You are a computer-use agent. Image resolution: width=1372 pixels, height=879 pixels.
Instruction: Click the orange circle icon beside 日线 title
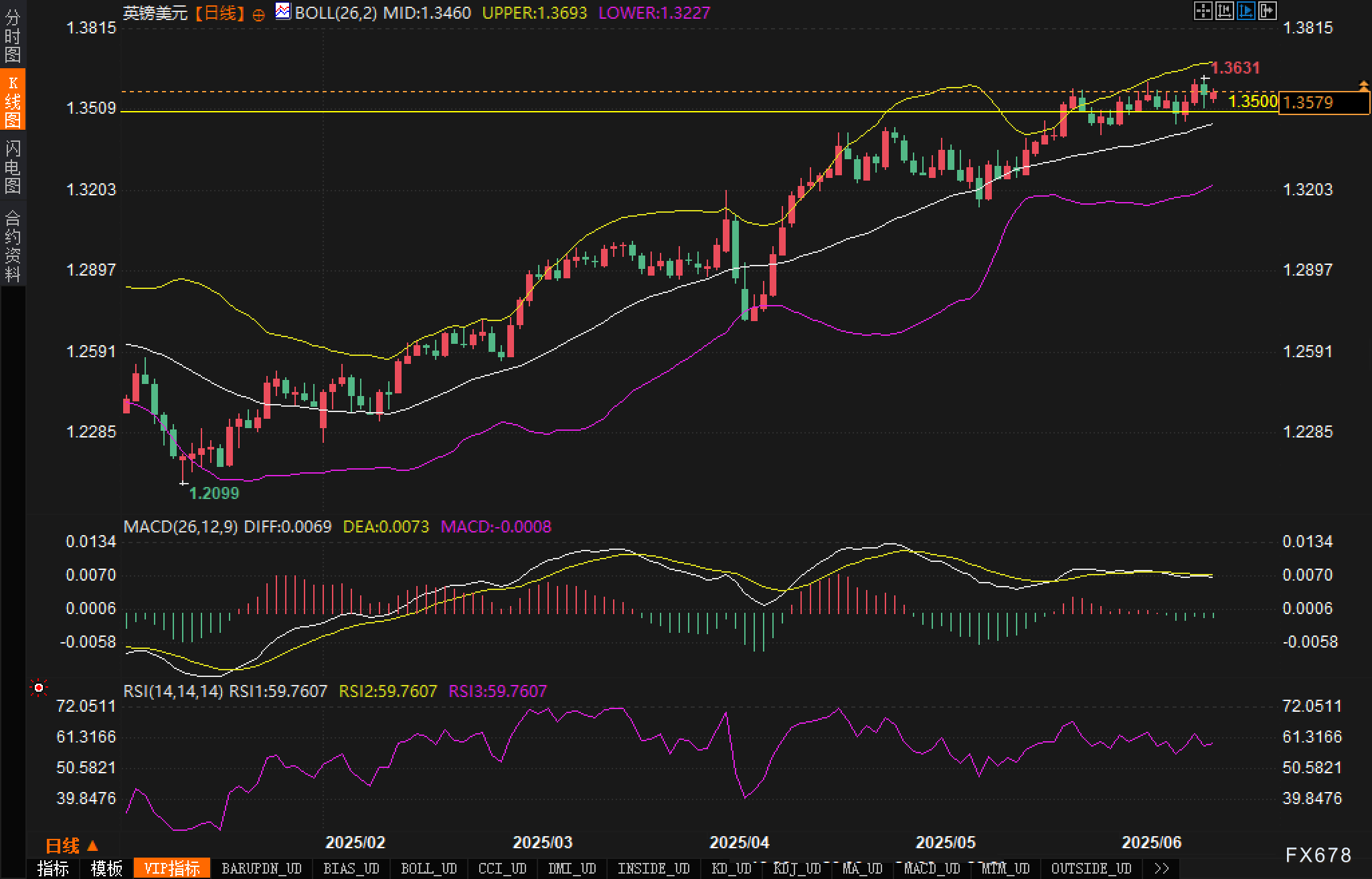pyautogui.click(x=258, y=15)
